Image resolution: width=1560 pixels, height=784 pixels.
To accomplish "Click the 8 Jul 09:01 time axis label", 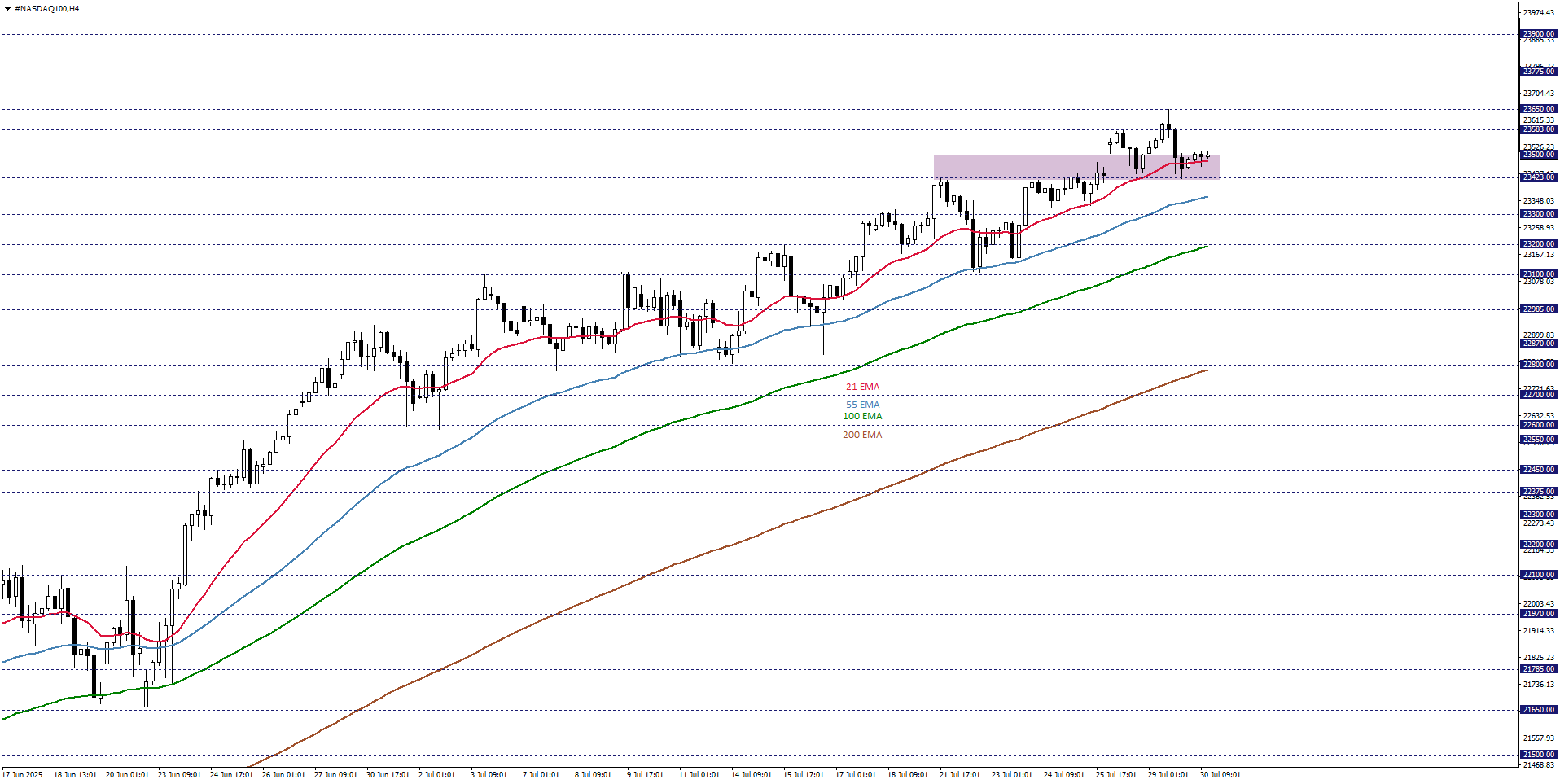I will click(x=593, y=775).
